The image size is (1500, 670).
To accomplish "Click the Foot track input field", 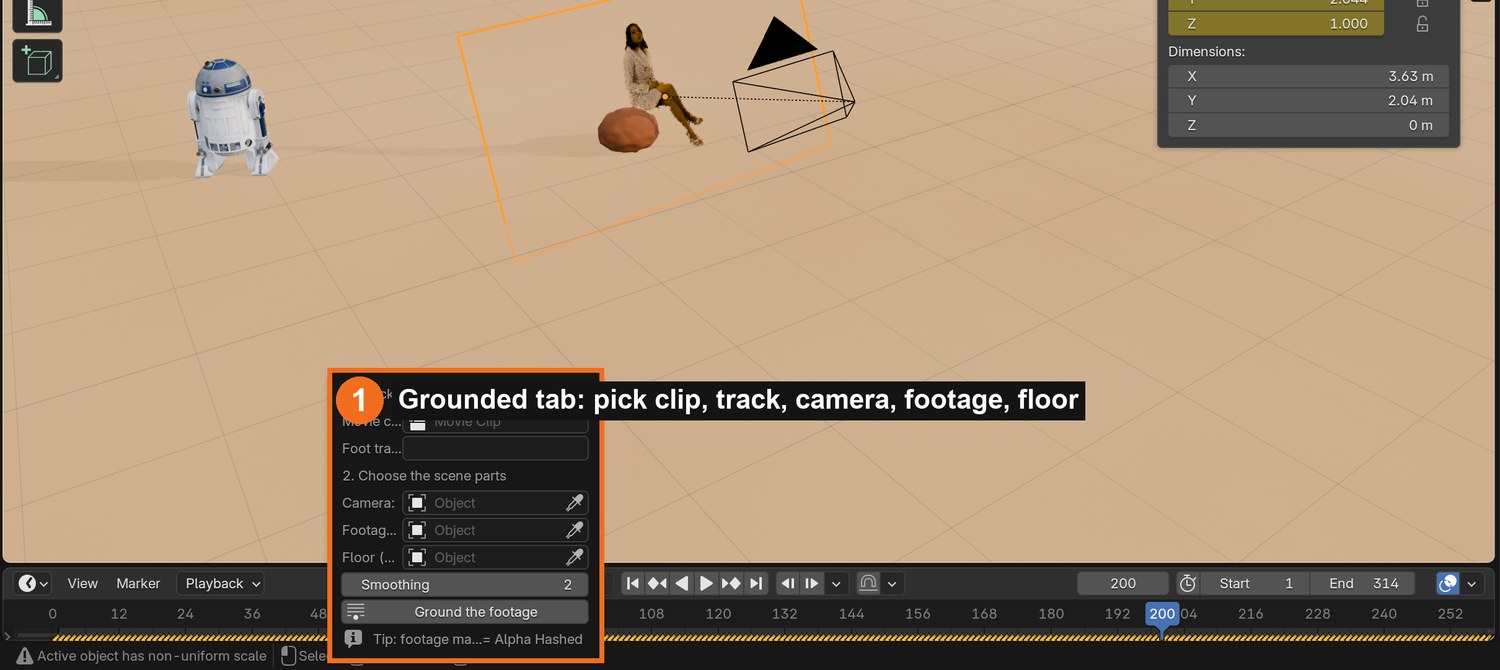I will [x=495, y=448].
